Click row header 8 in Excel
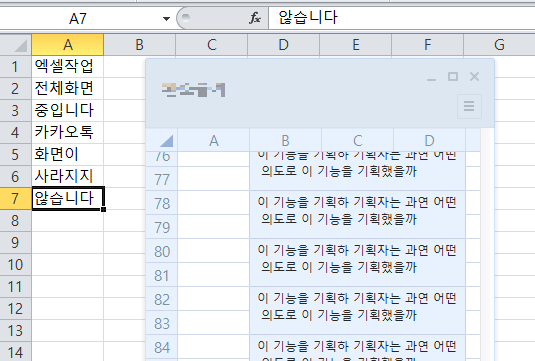The width and height of the screenshot is (535, 361). (x=16, y=220)
